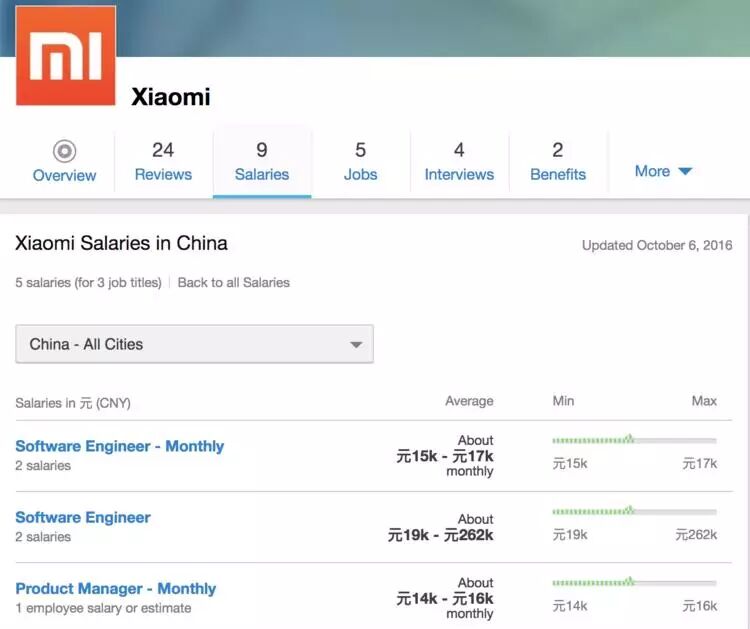Click Product Manager - Monthly range bar
Screen dimensions: 750x629
coord(634,582)
